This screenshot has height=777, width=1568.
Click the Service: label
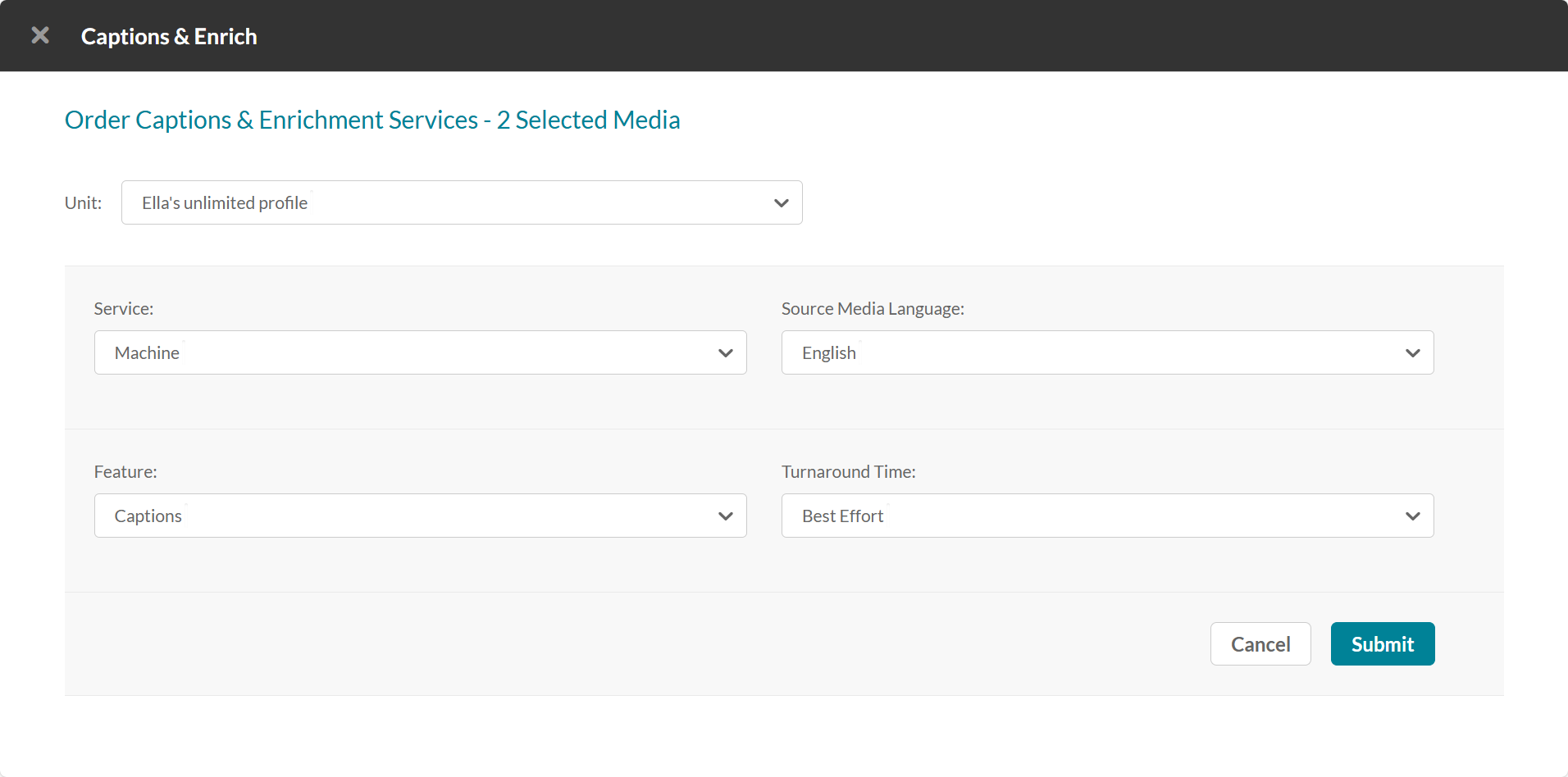coord(124,309)
